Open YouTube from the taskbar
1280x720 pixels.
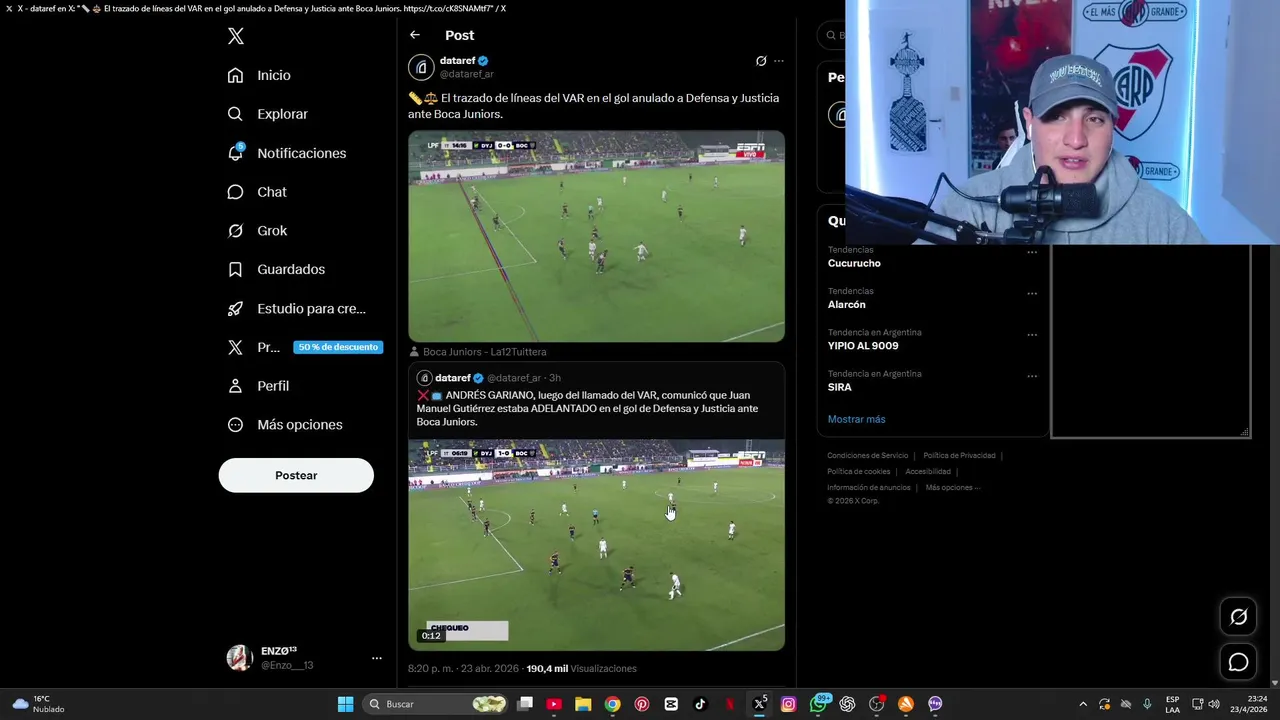[554, 704]
